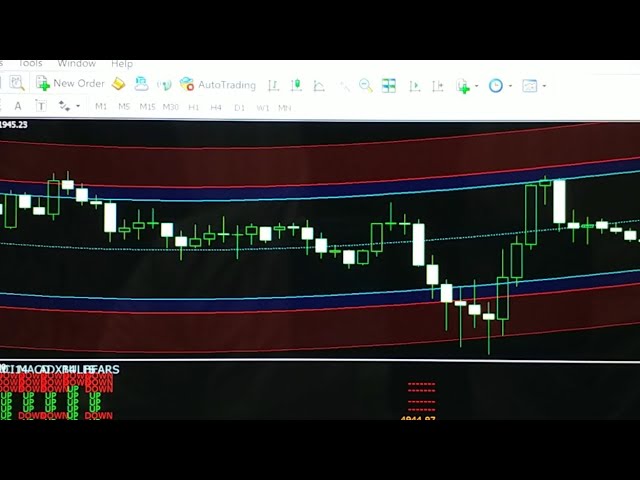Open the Tools menu

point(30,64)
